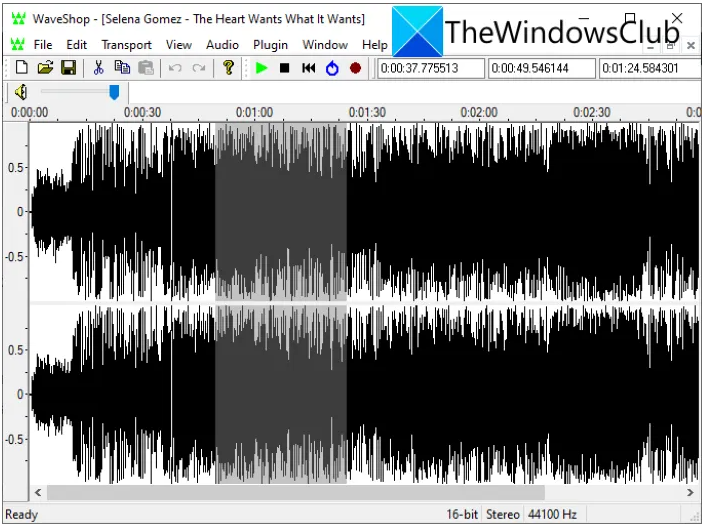The height and width of the screenshot is (529, 706).
Task: Open the Audio menu
Action: 222,45
